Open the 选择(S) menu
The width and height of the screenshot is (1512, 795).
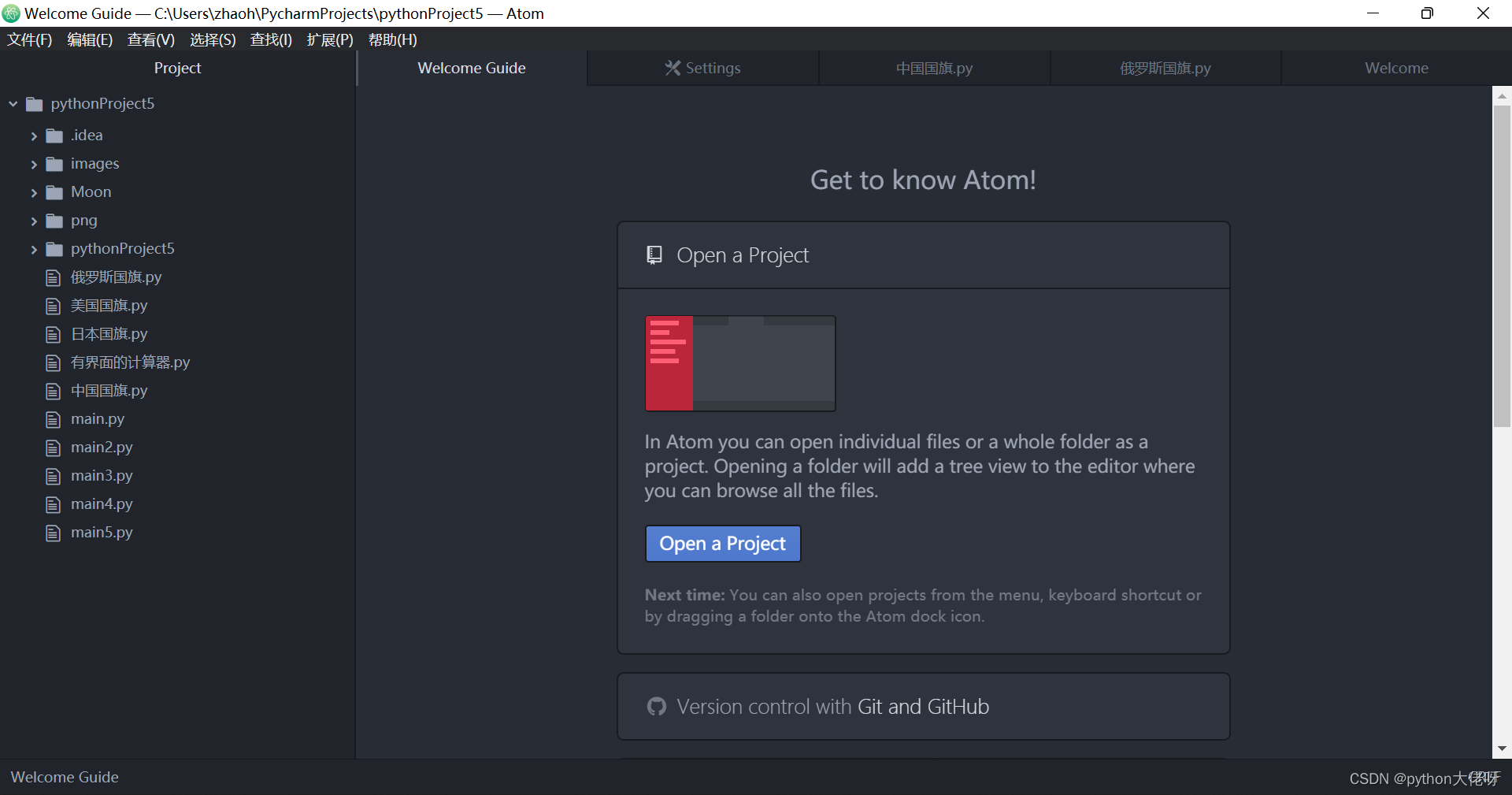pos(213,39)
